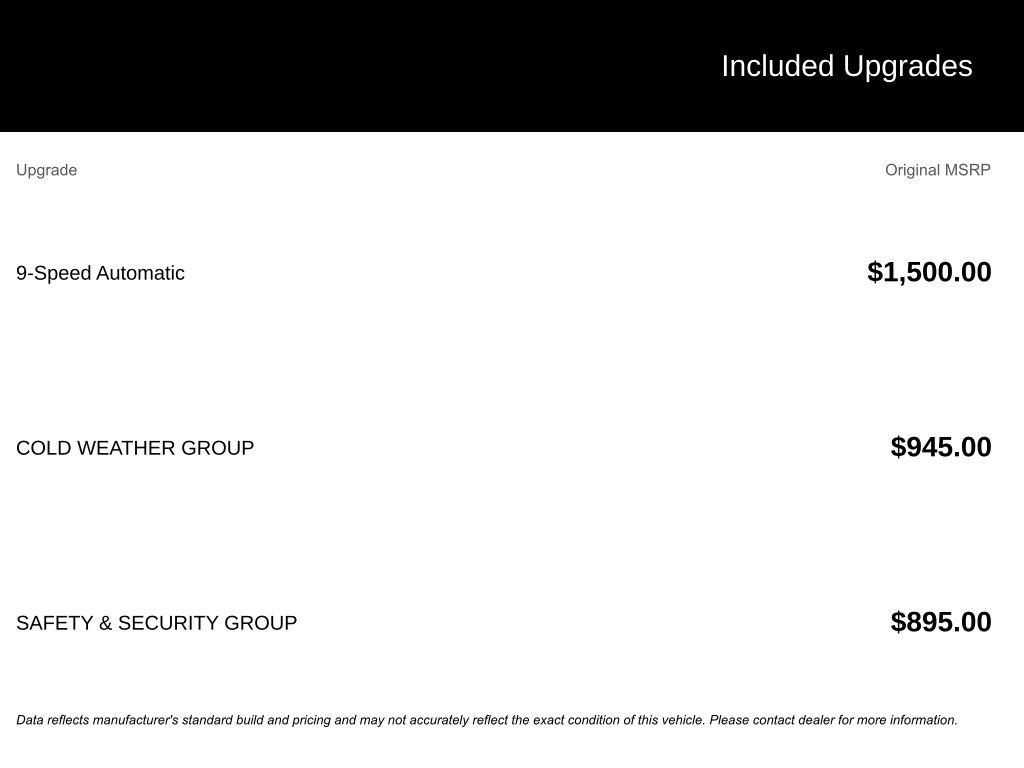Viewport: 1024px width, 768px height.
Task: Click "Please contact dealer" in the disclaimer
Action: pos(771,720)
